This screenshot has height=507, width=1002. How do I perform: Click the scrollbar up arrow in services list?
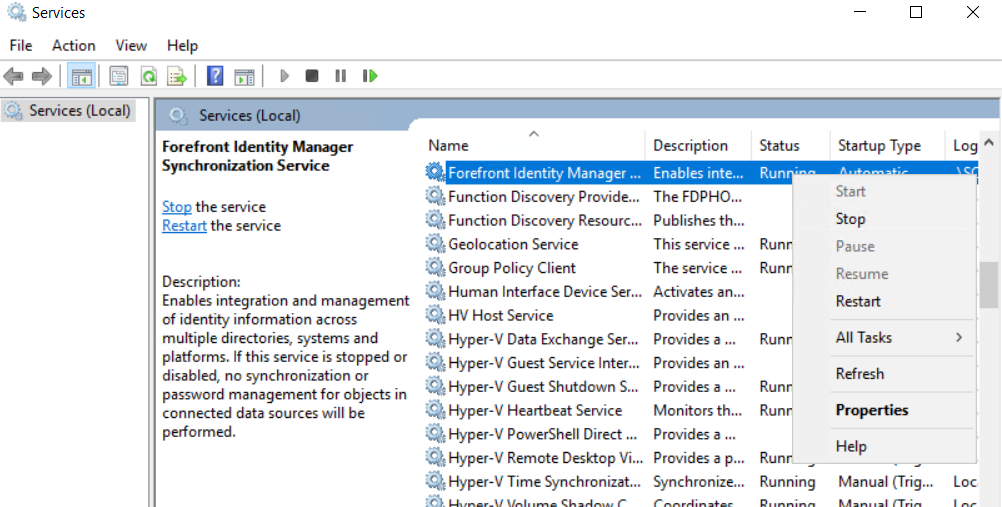coord(989,142)
